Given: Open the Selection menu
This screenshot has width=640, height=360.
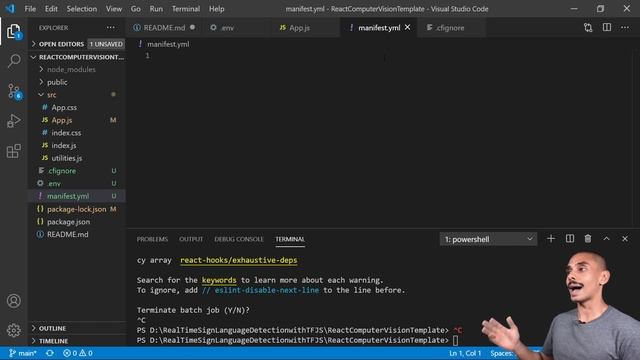Looking at the screenshot, I should coord(82,9).
